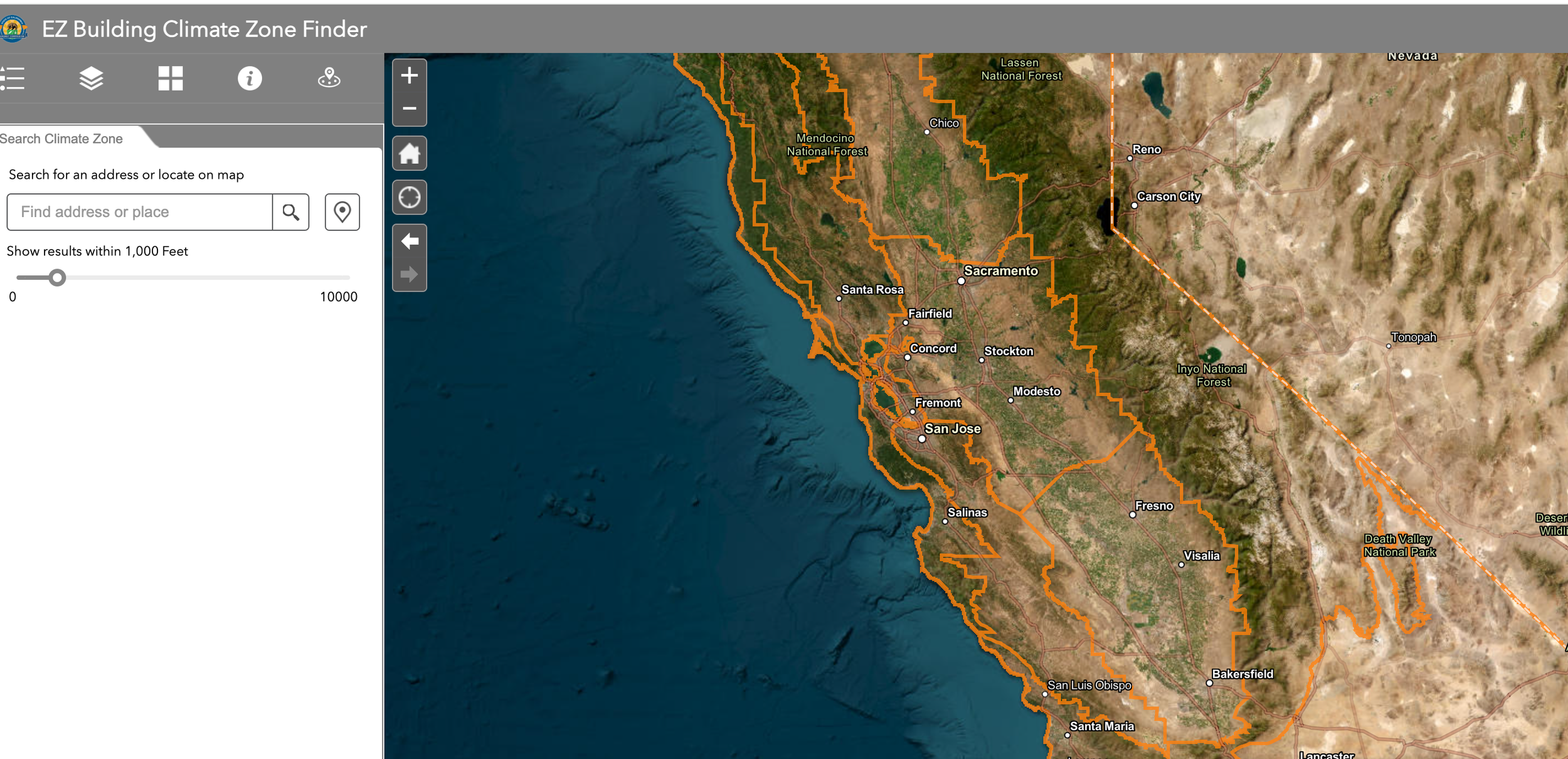Select the Near Me location pin icon
The height and width of the screenshot is (759, 1568).
coord(329,78)
